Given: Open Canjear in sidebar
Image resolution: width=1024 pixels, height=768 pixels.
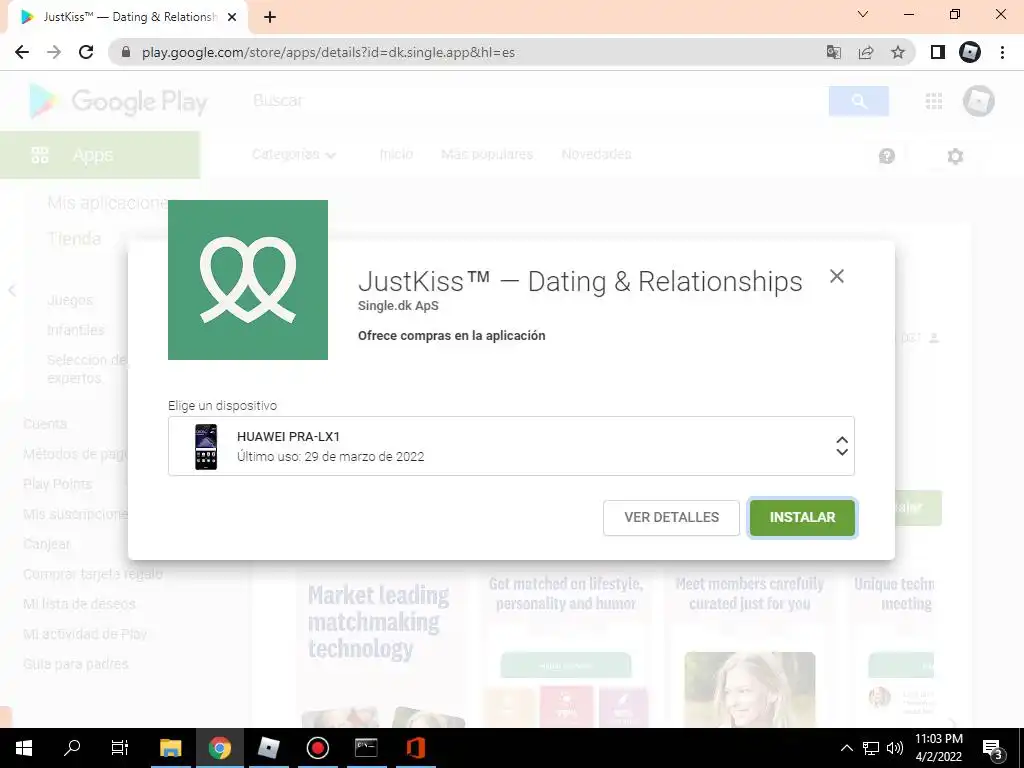Looking at the screenshot, I should point(46,544).
